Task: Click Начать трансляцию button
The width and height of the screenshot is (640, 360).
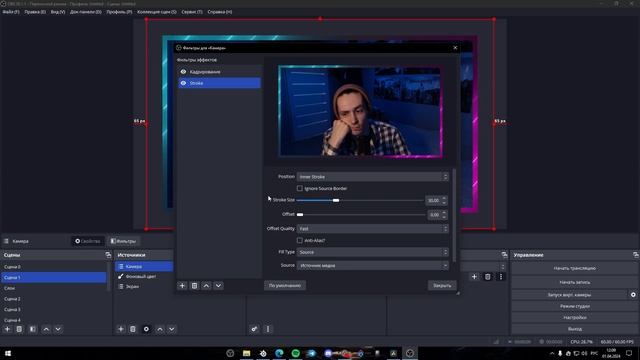Action: point(574,268)
